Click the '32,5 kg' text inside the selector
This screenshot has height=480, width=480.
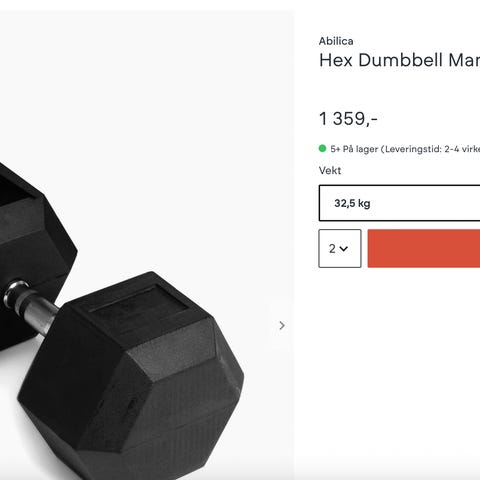point(352,203)
